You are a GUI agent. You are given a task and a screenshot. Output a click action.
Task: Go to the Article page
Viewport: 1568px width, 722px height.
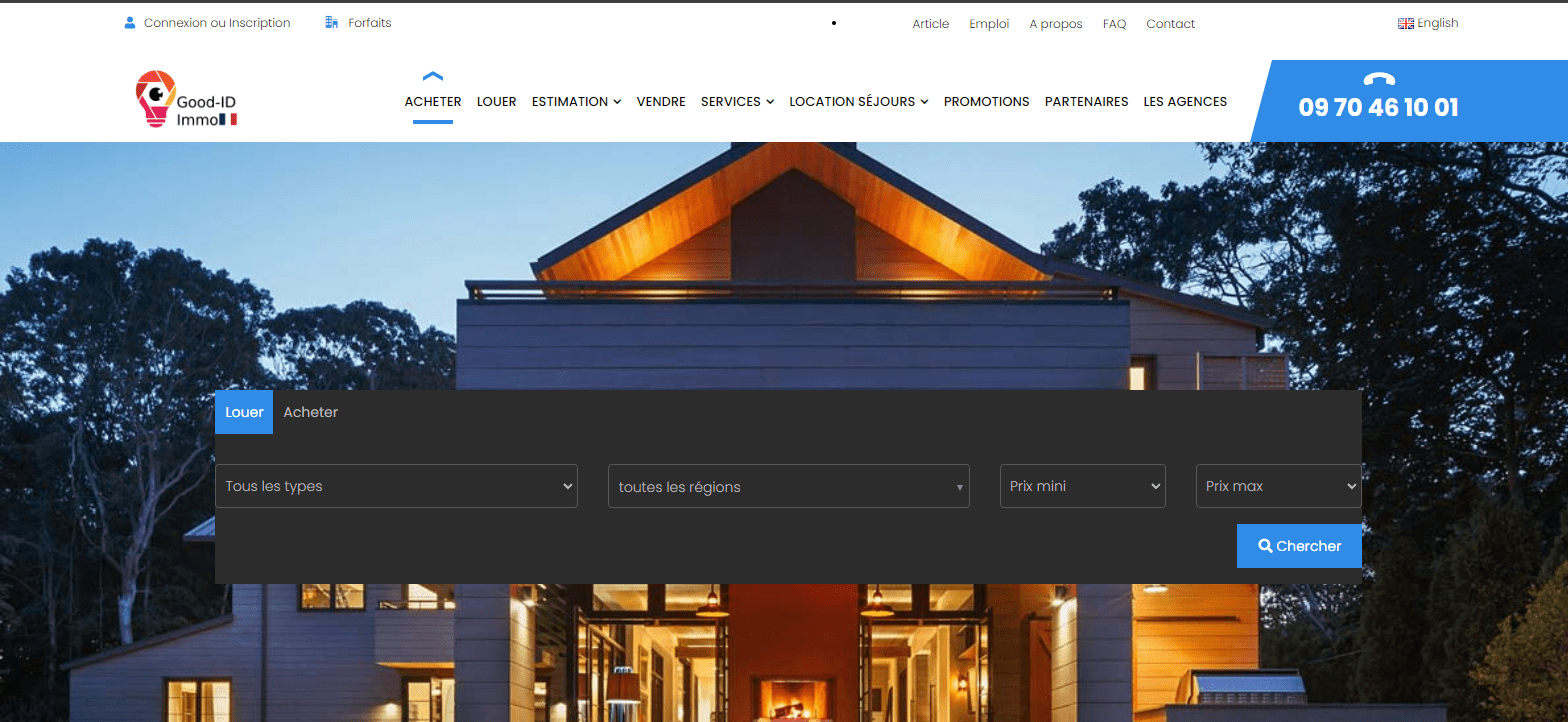930,24
